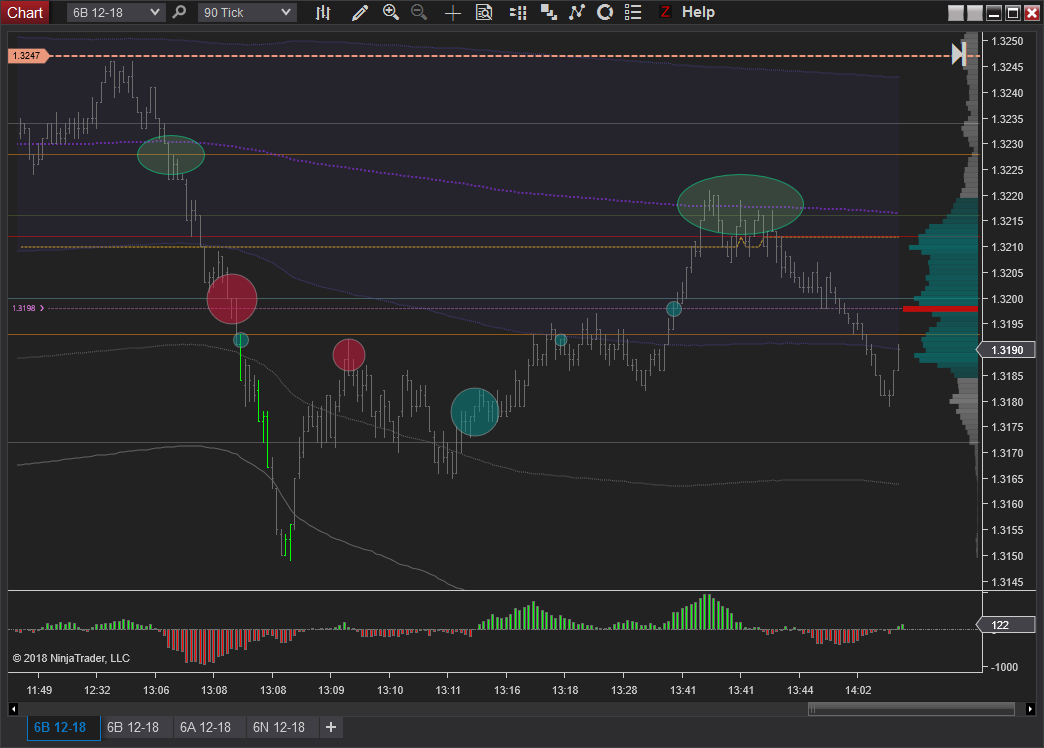Open the strategies icon

coord(605,12)
